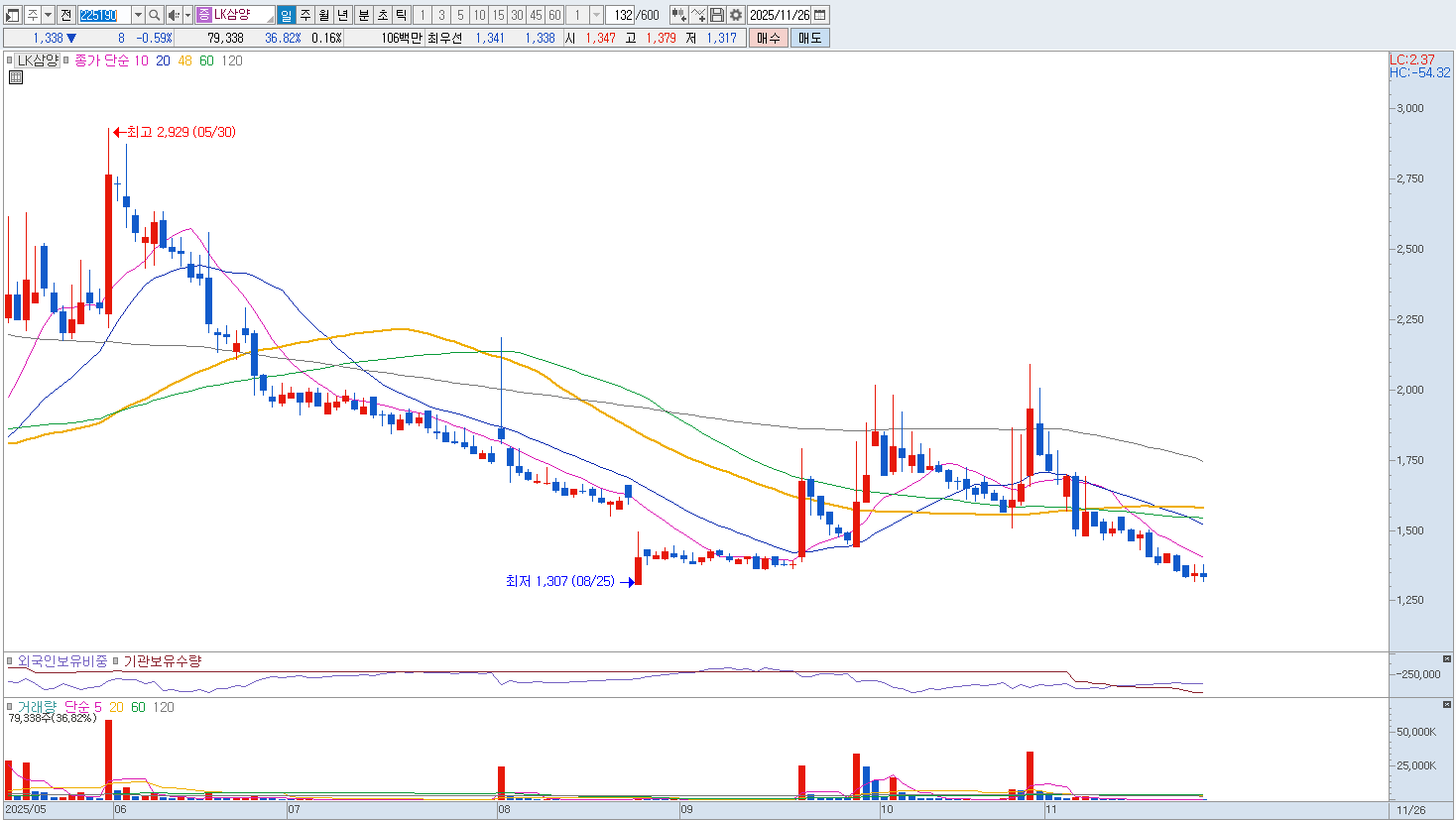Screen dimensions: 1456x820
Task: Expand the 주 chart type dropdown arrow
Action: coord(48,15)
